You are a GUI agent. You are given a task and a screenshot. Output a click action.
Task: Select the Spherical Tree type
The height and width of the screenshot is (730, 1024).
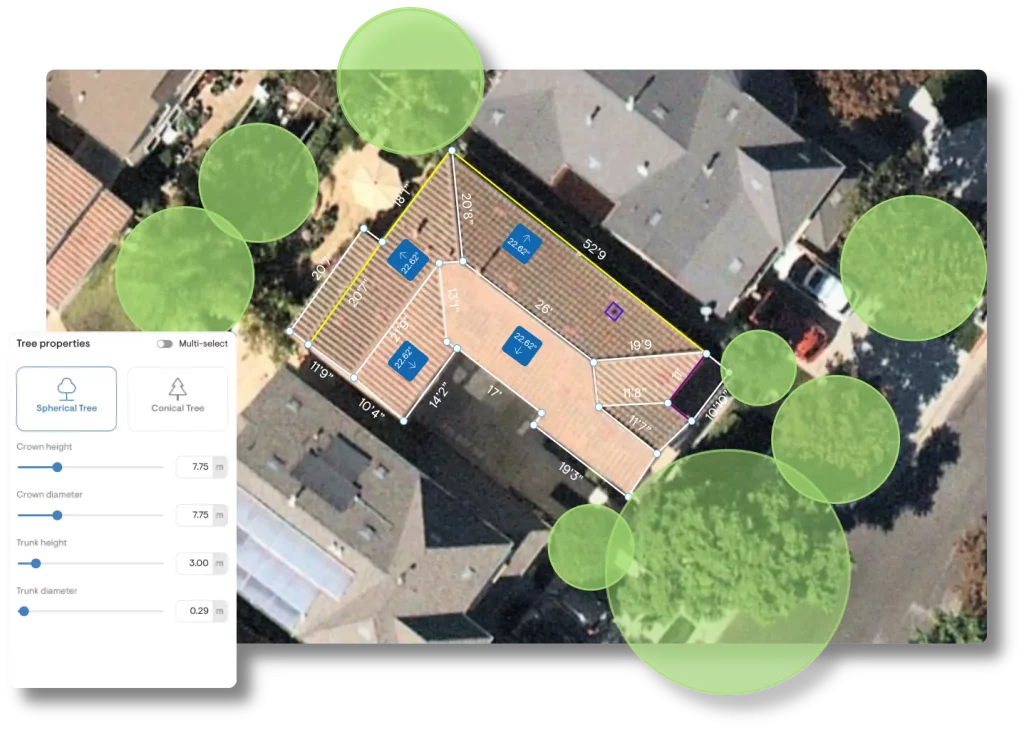coord(66,398)
